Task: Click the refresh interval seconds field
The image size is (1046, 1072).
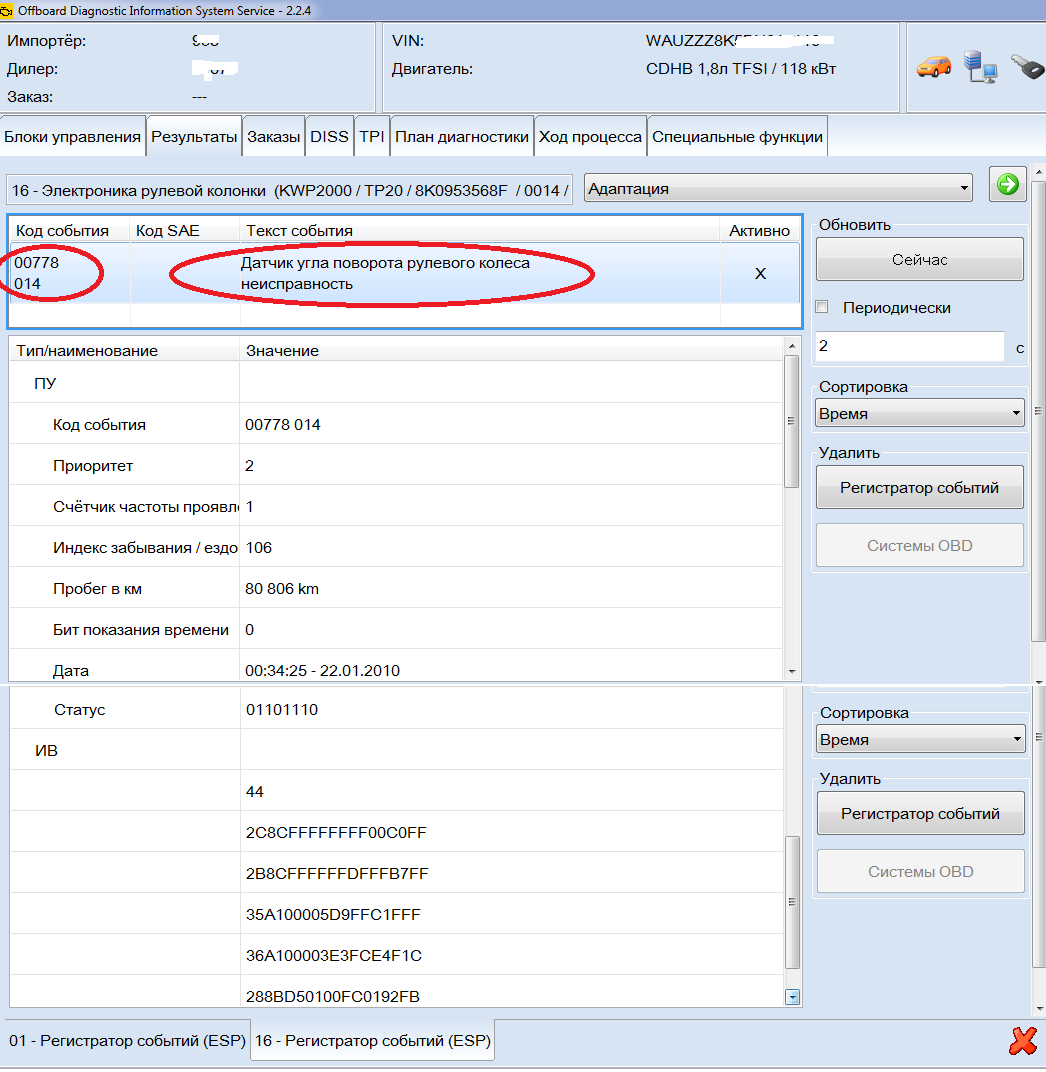Action: [910, 347]
